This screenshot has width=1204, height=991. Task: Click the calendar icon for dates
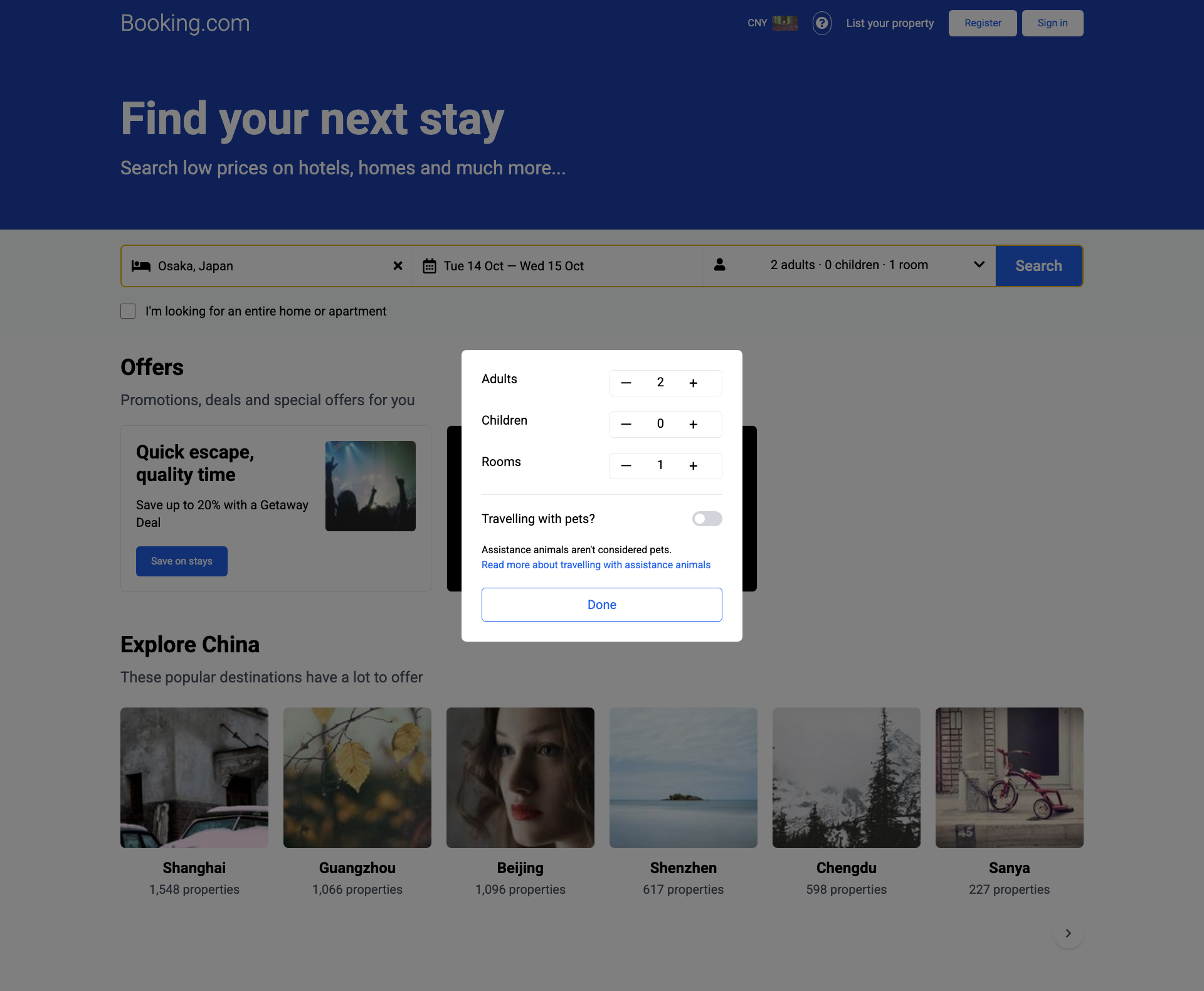click(x=430, y=266)
